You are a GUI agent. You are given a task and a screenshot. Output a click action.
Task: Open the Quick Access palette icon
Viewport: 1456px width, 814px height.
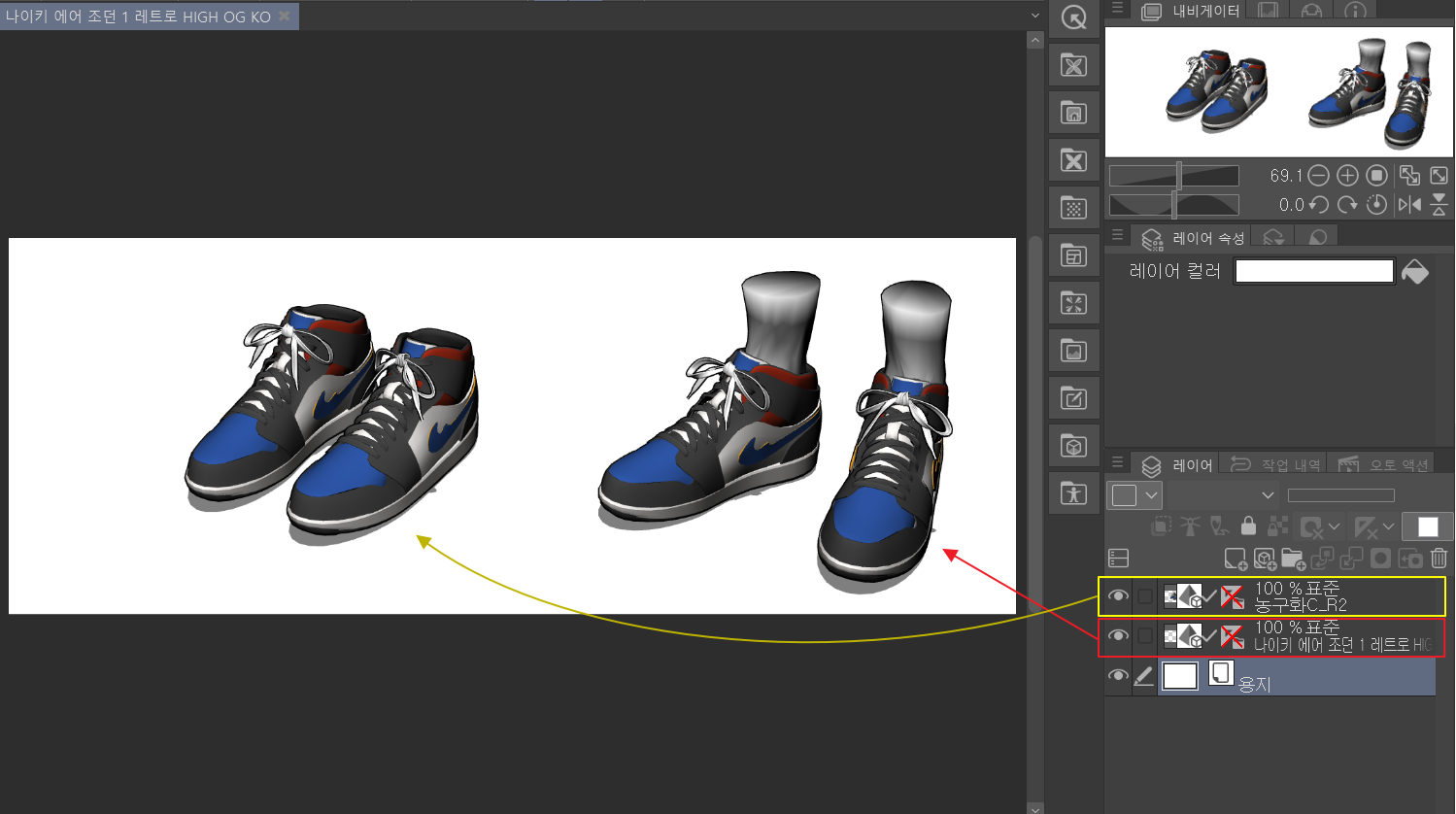[x=1073, y=18]
